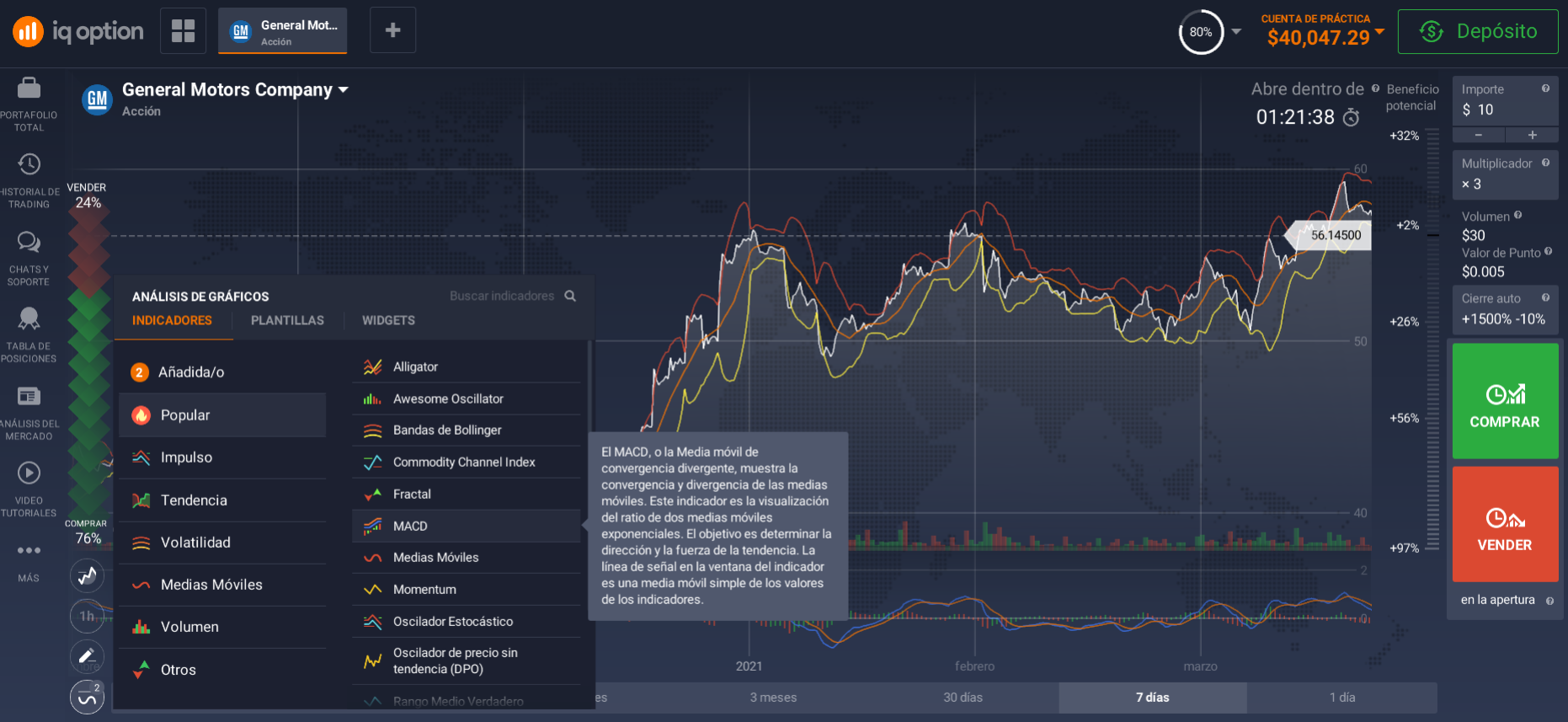
Task: Click Importe help info icon
Action: pos(1545,88)
